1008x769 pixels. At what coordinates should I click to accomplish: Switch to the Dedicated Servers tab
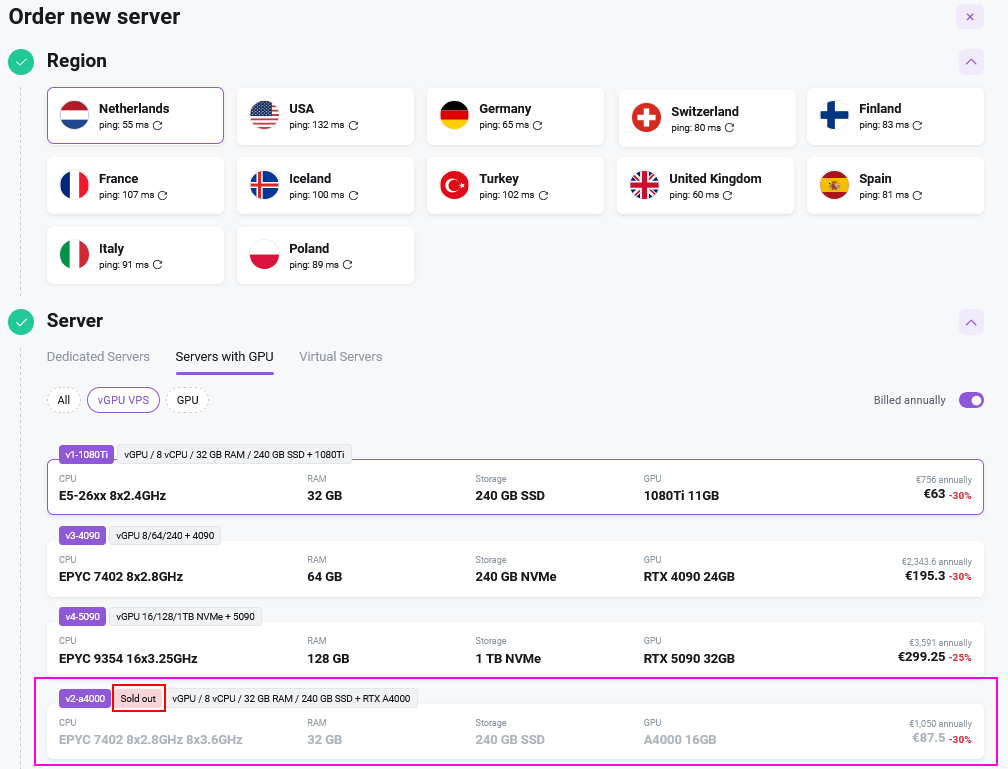(x=98, y=357)
